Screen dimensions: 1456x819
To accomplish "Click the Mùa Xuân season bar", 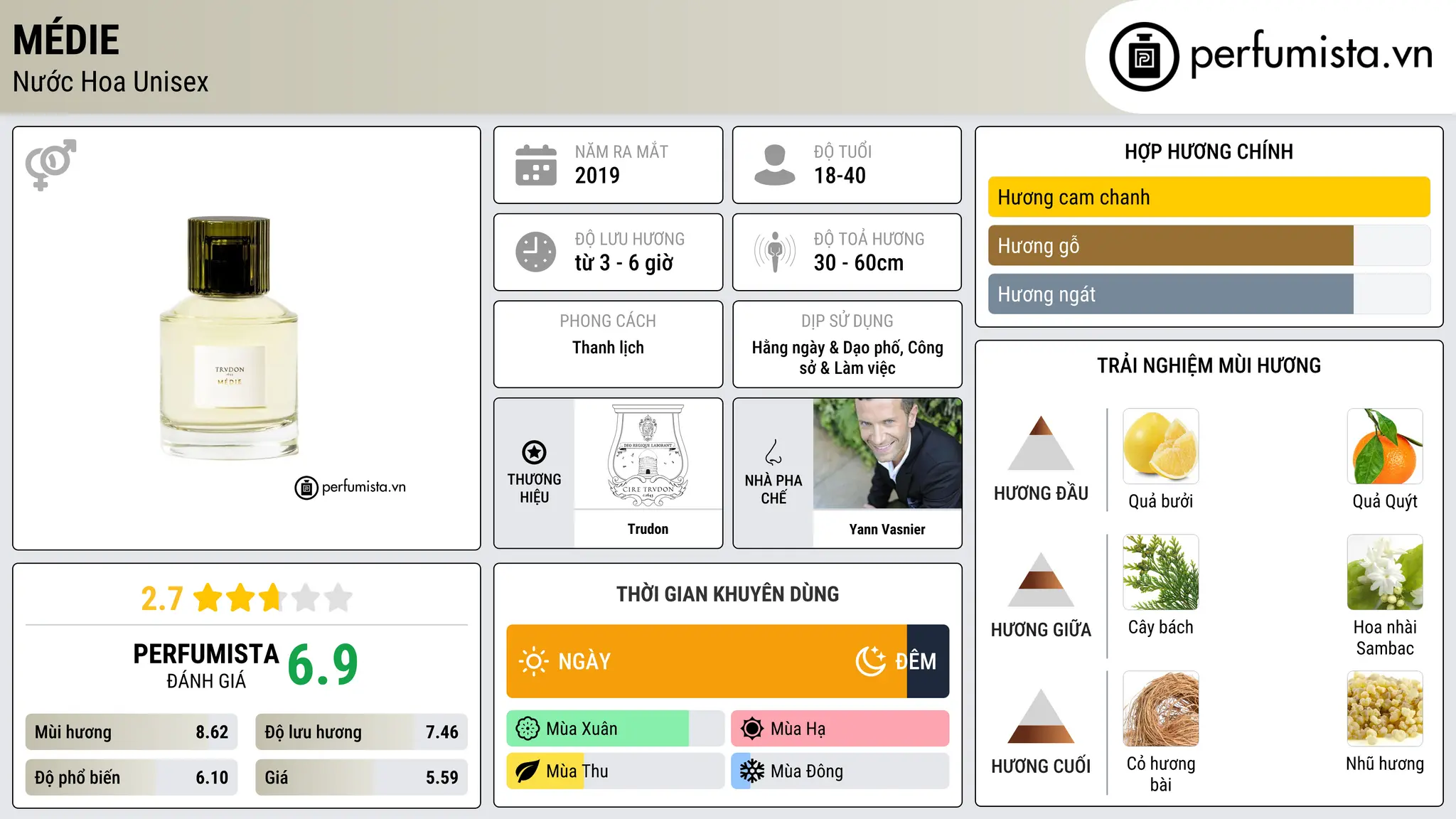I will pos(616,729).
